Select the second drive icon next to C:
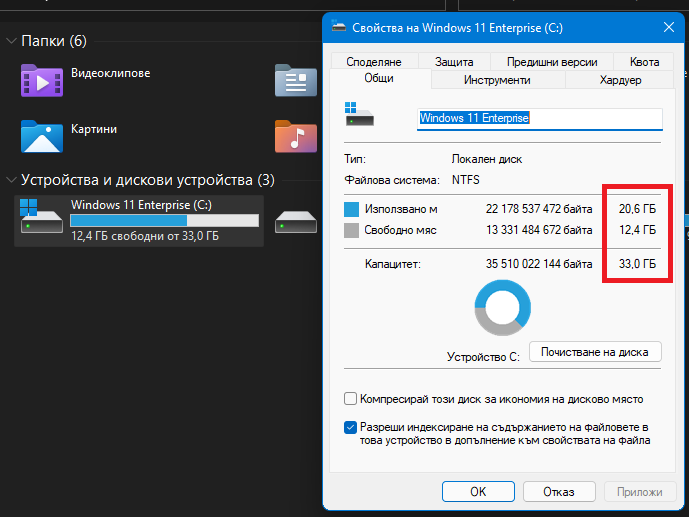This screenshot has height=517, width=689. [x=296, y=222]
